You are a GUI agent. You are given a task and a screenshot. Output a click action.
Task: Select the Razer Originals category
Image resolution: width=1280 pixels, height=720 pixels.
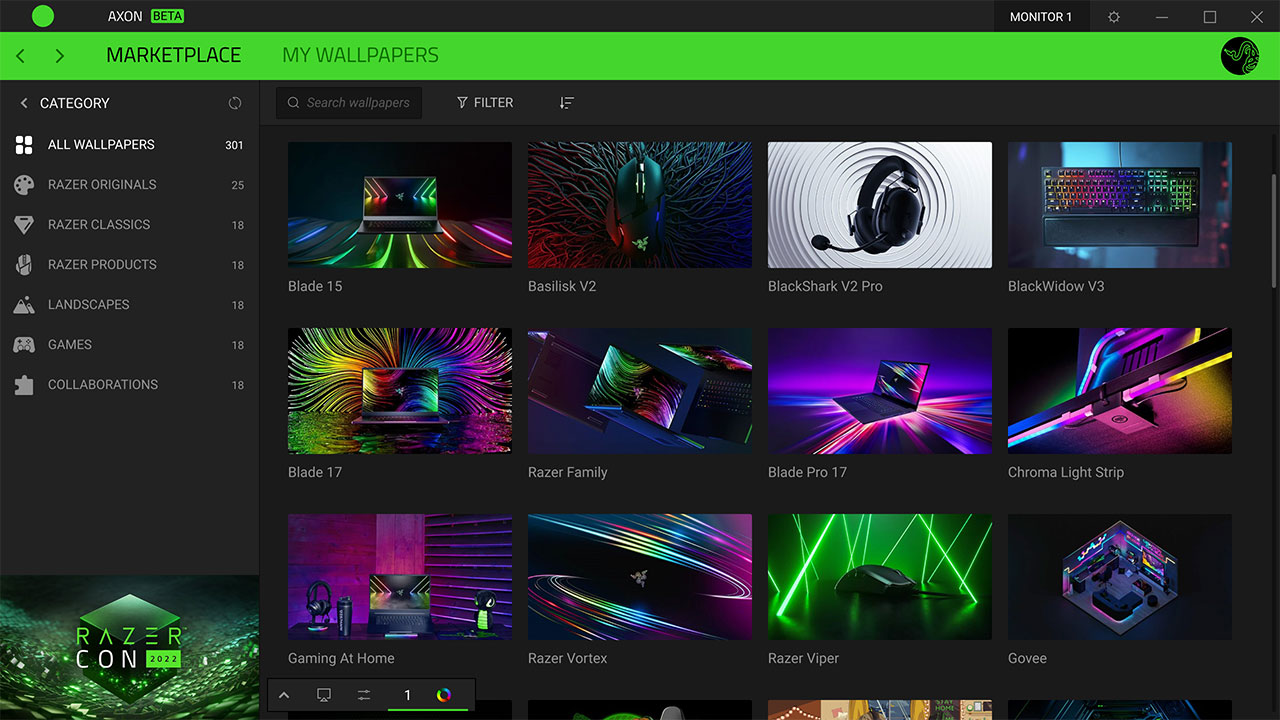pos(102,185)
